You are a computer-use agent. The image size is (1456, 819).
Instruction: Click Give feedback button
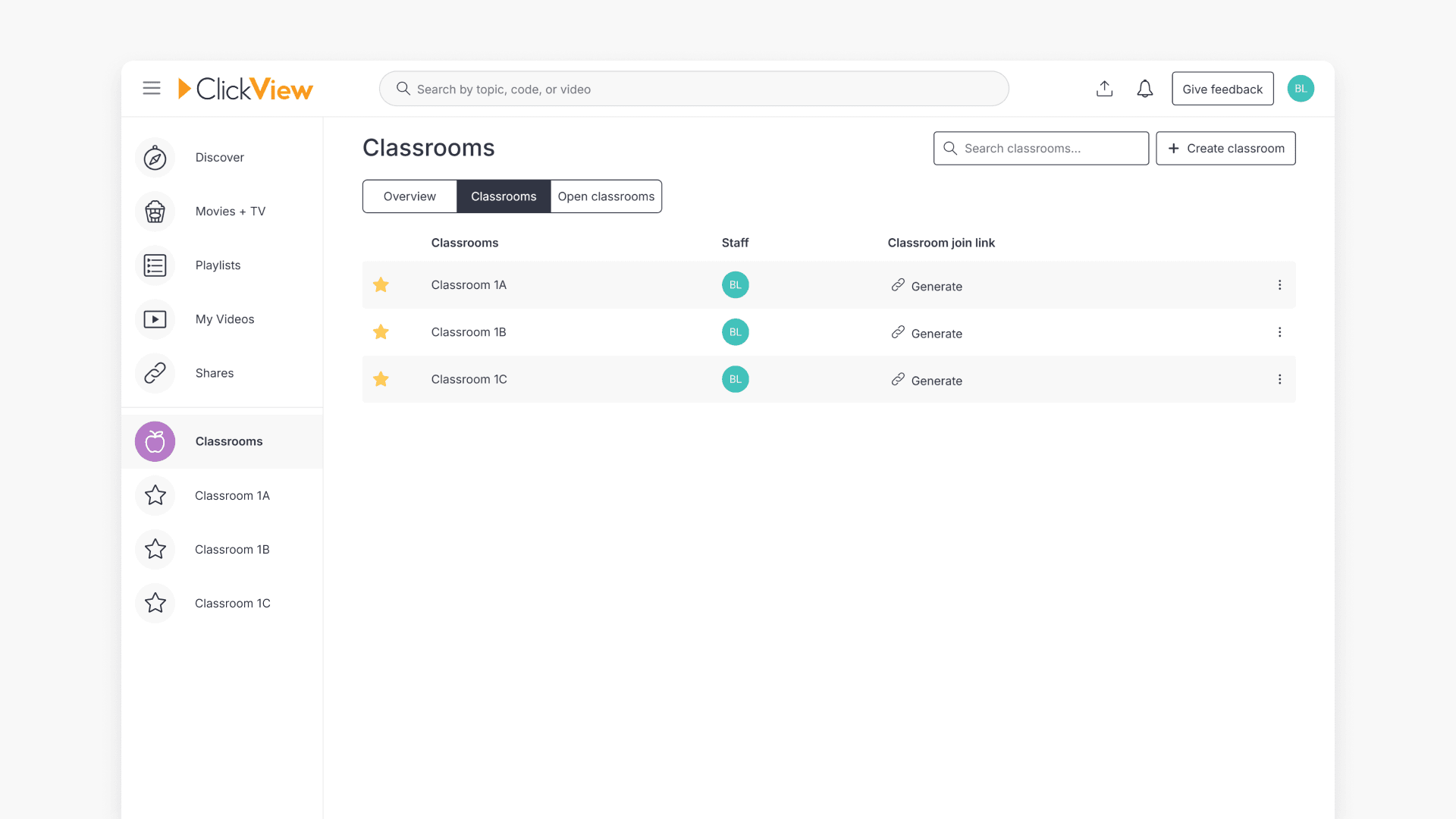point(1222,89)
